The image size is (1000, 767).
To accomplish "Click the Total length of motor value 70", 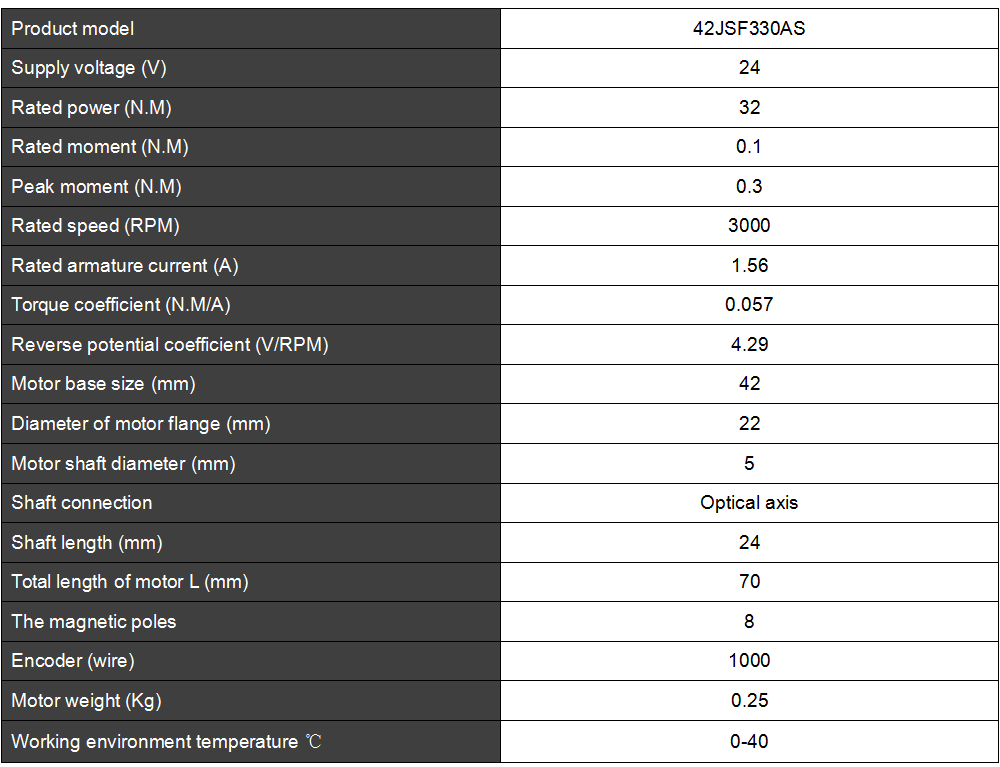I will pyautogui.click(x=749, y=581).
